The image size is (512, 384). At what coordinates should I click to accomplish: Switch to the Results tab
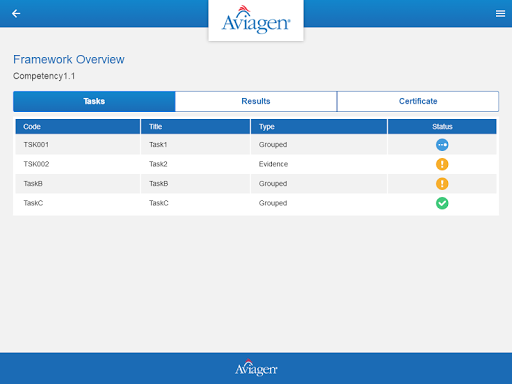click(256, 101)
